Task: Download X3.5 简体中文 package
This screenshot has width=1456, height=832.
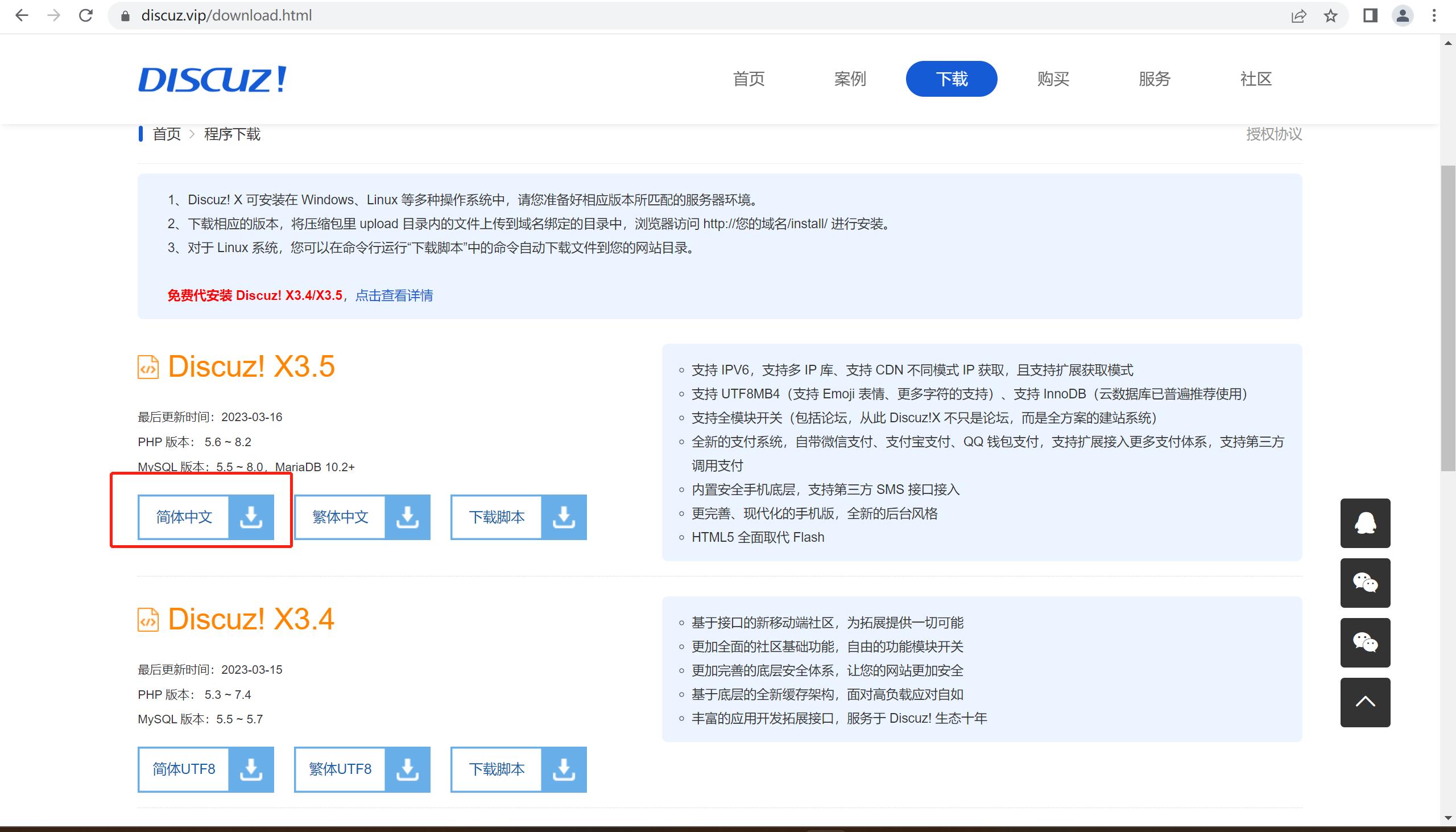Action: (x=205, y=517)
